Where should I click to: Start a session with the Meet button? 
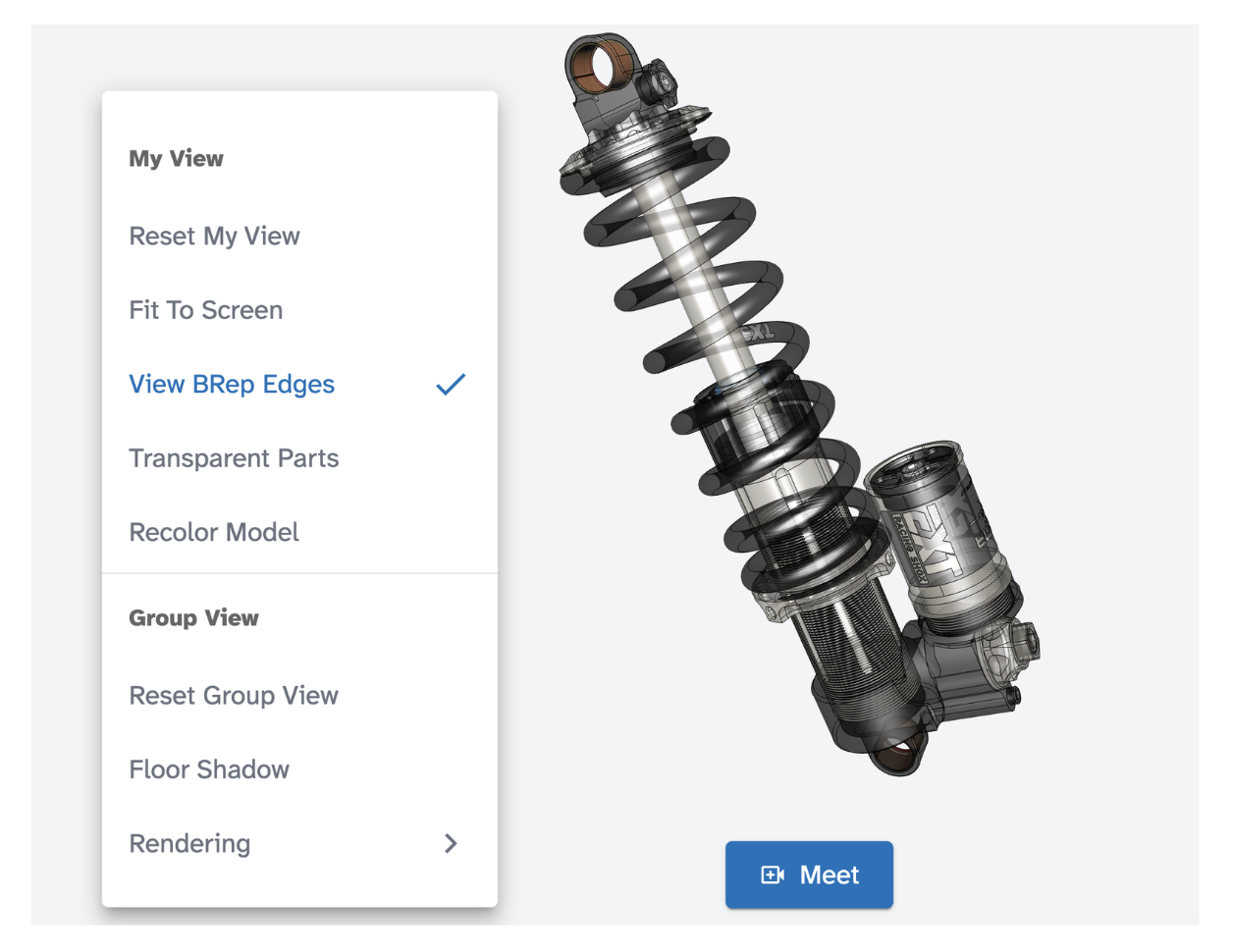click(809, 874)
